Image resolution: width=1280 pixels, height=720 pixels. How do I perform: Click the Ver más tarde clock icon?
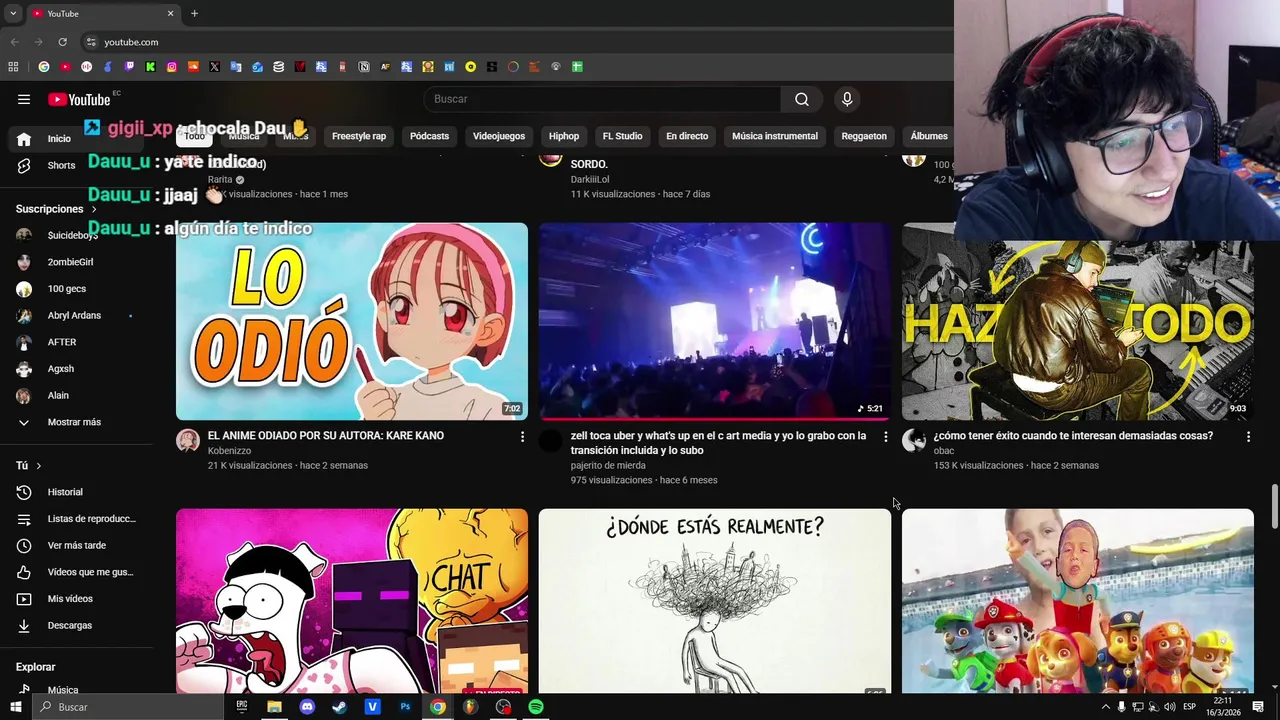(24, 545)
